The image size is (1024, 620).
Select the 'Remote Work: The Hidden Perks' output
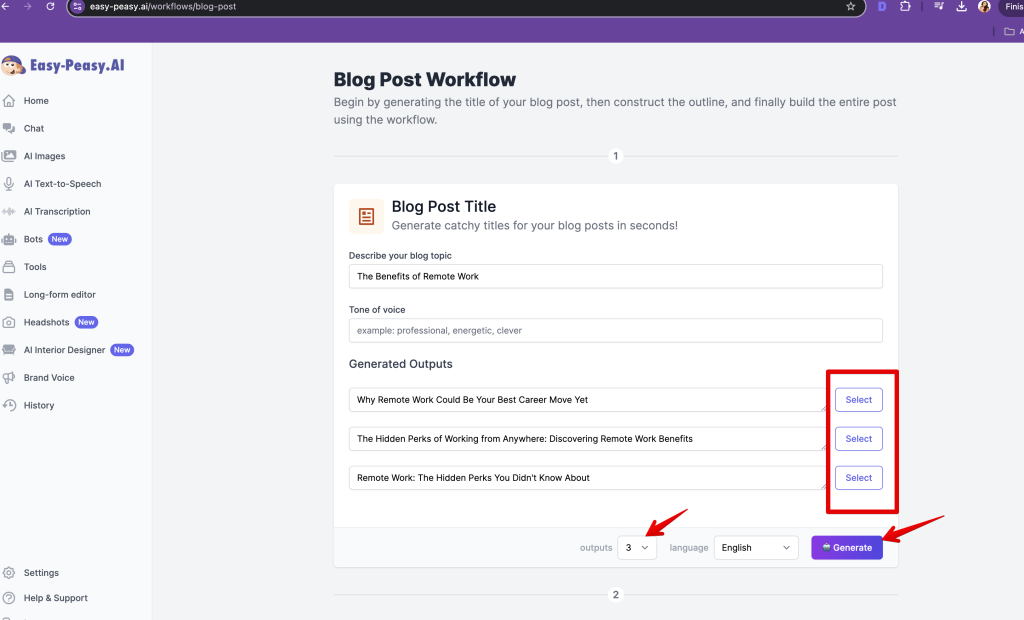click(858, 478)
